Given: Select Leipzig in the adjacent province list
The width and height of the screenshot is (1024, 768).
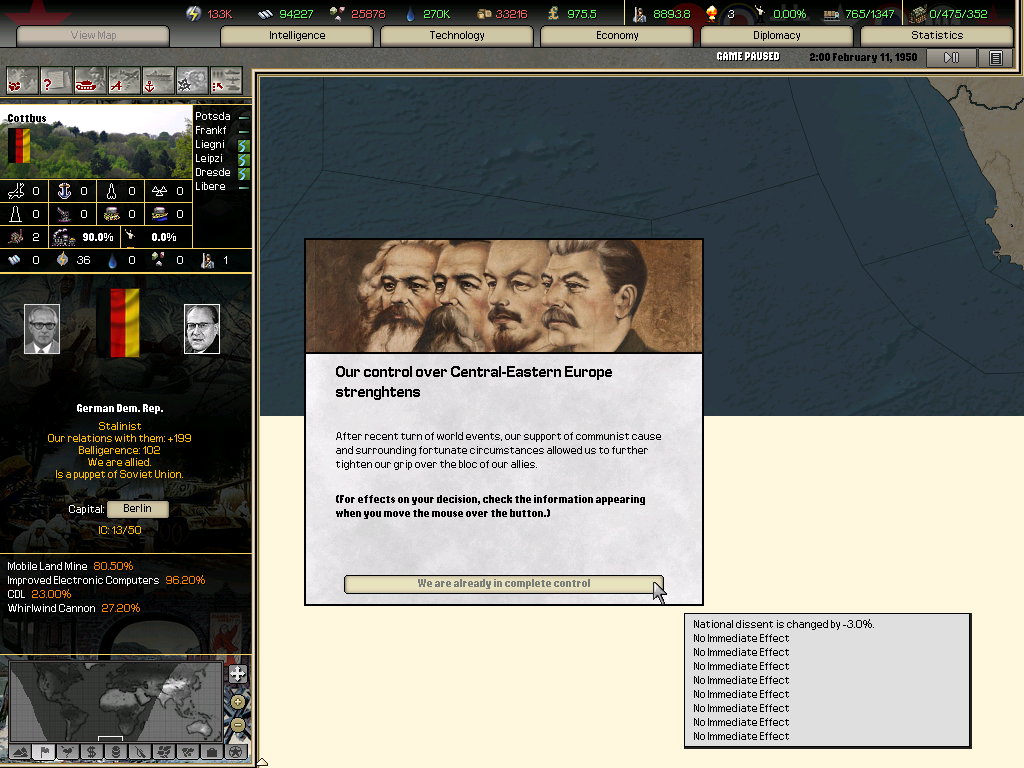Looking at the screenshot, I should (x=210, y=159).
